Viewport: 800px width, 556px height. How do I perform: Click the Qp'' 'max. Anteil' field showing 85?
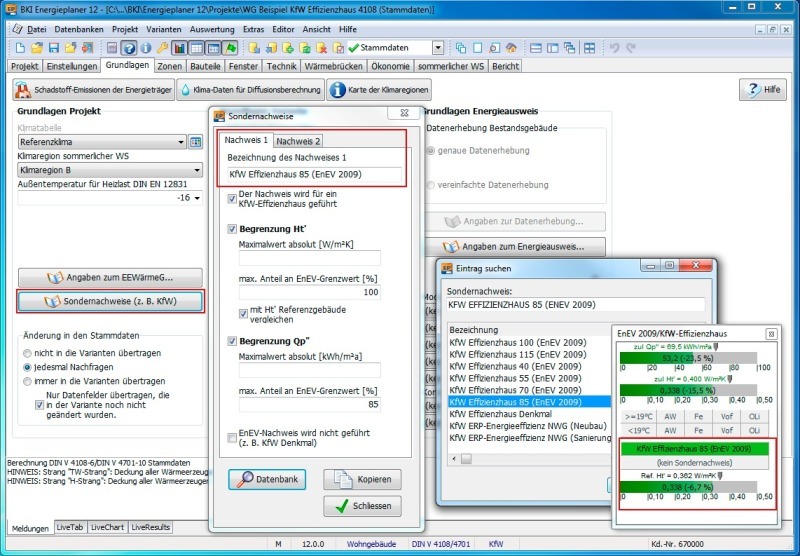click(x=310, y=405)
